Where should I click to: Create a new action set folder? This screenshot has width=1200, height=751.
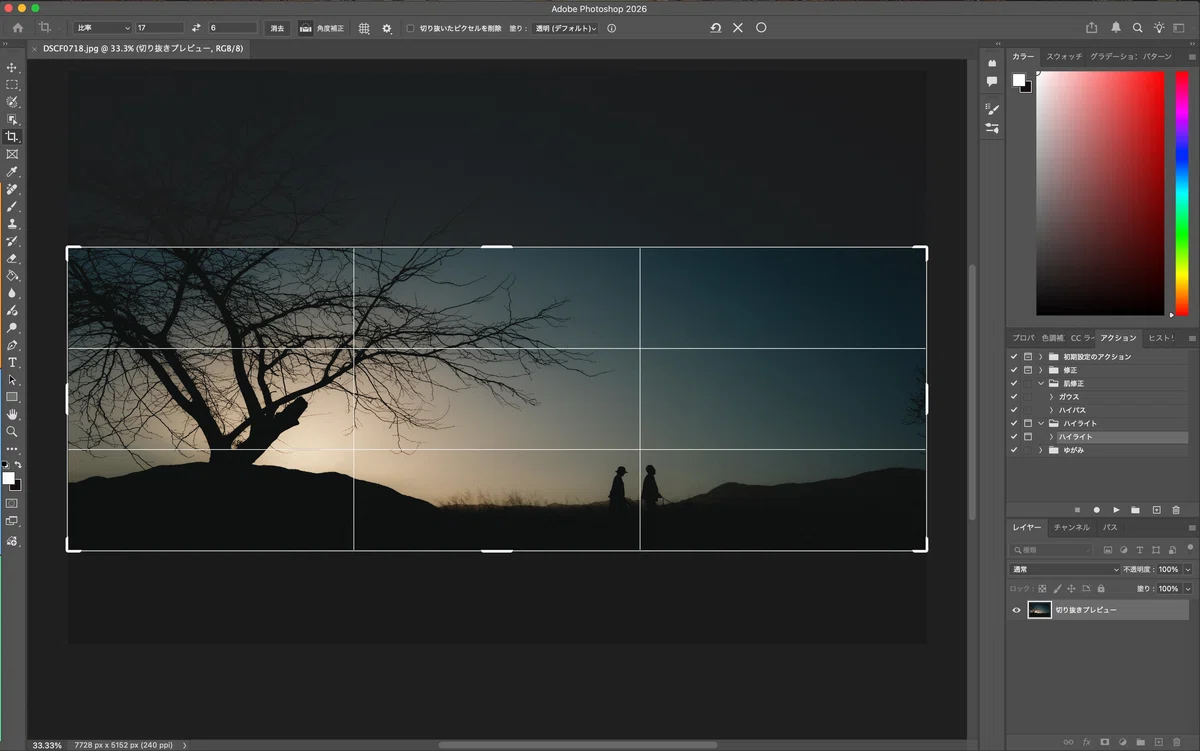pyautogui.click(x=1136, y=510)
